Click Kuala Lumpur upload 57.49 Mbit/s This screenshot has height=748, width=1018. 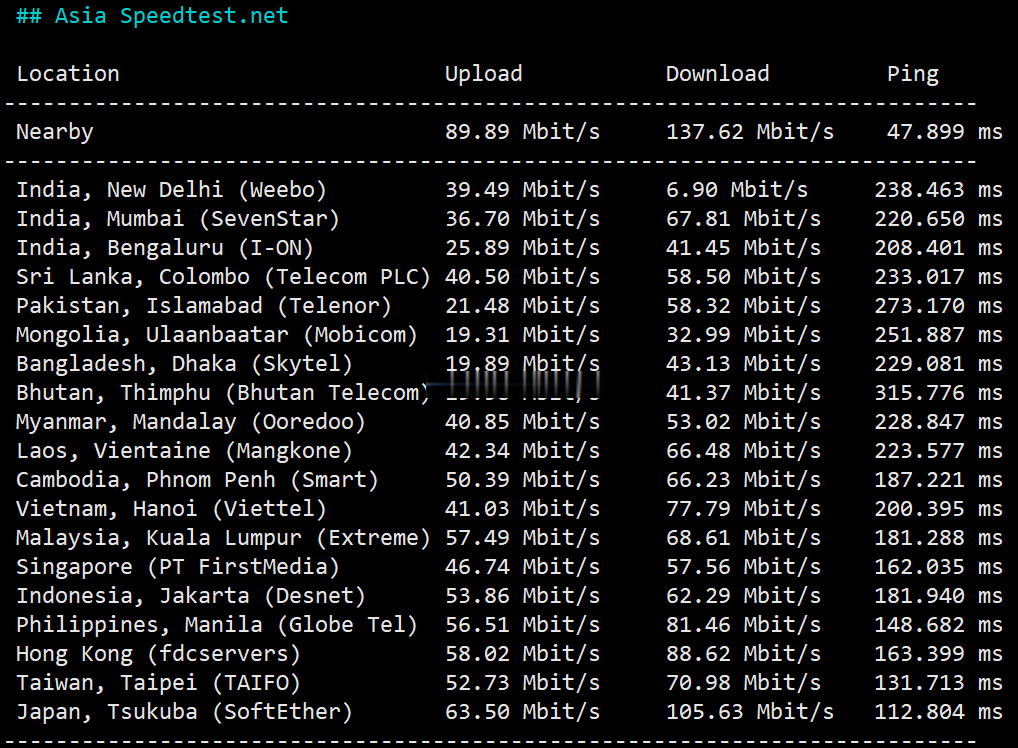[x=523, y=538]
